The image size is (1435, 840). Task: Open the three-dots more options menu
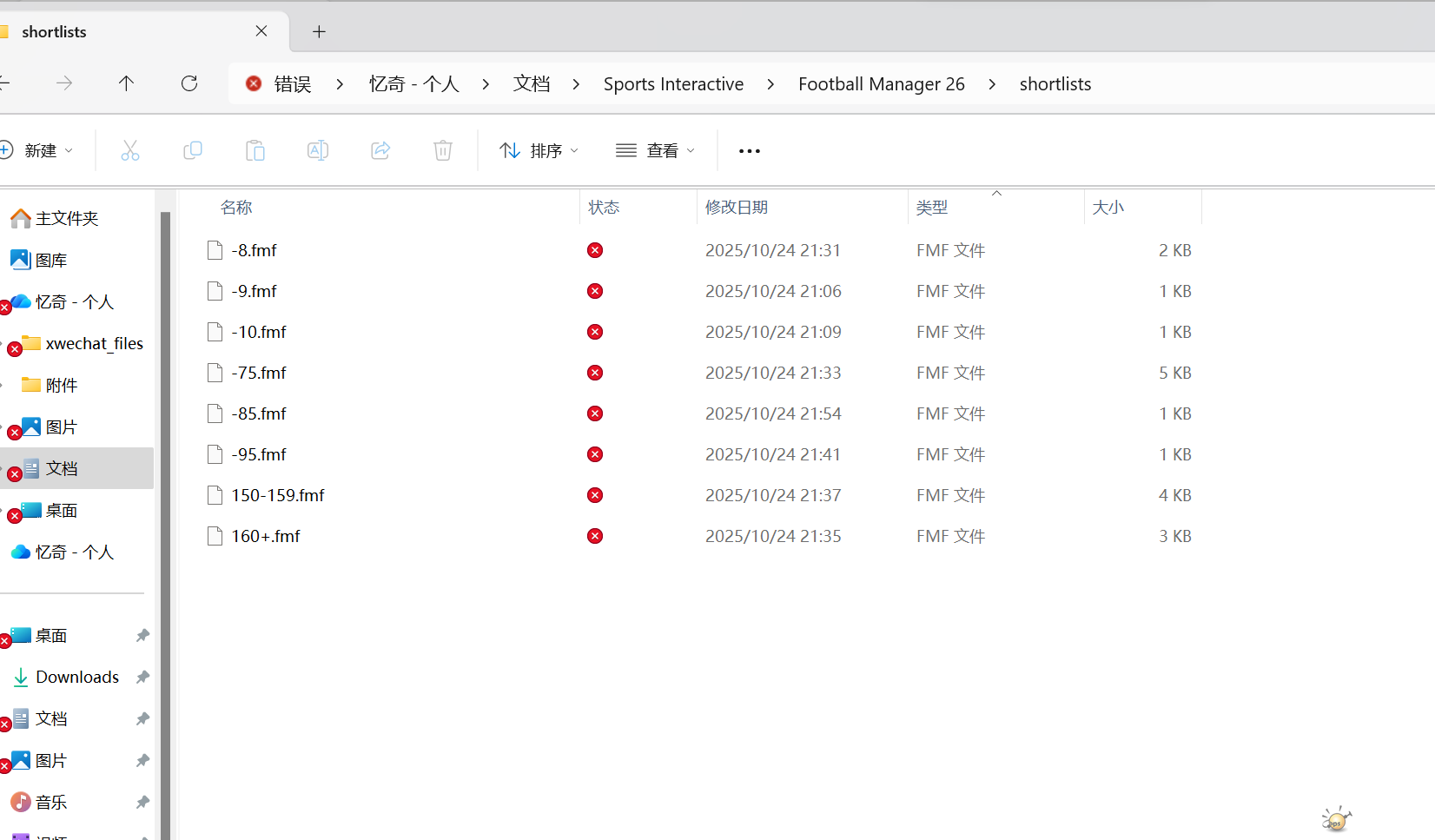(749, 151)
